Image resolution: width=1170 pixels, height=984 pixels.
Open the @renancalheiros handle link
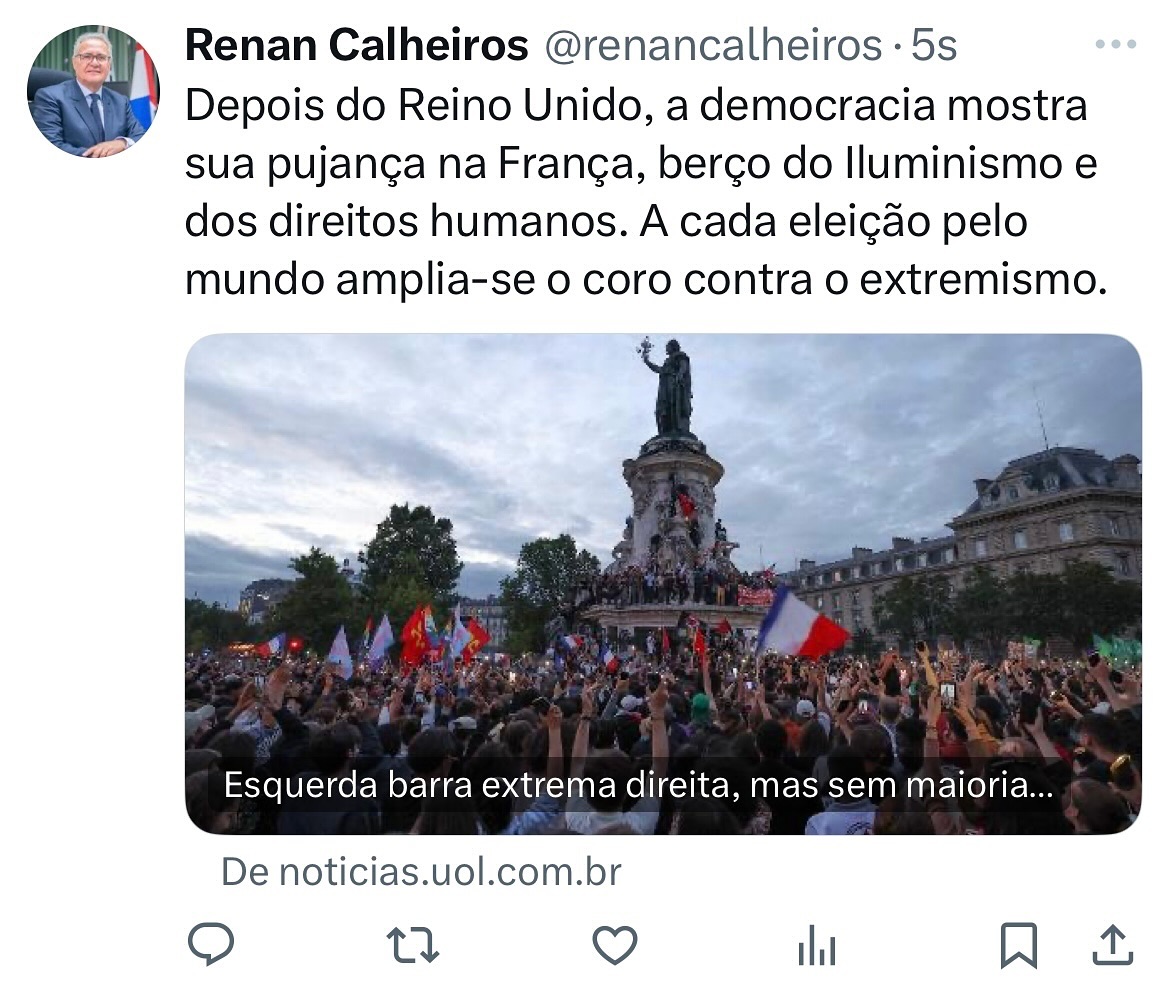[x=713, y=46]
